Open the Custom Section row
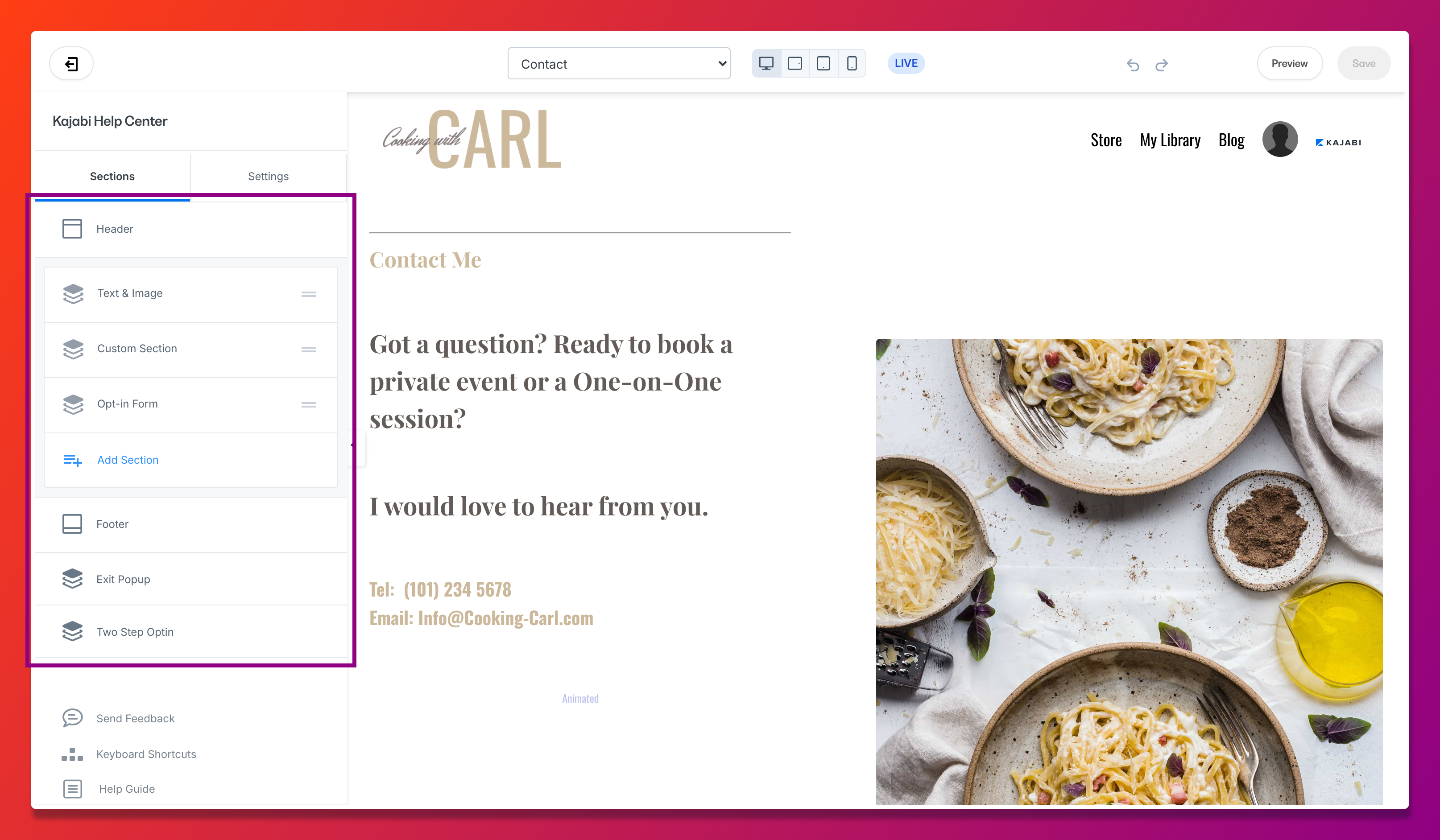This screenshot has width=1440, height=840. (191, 349)
